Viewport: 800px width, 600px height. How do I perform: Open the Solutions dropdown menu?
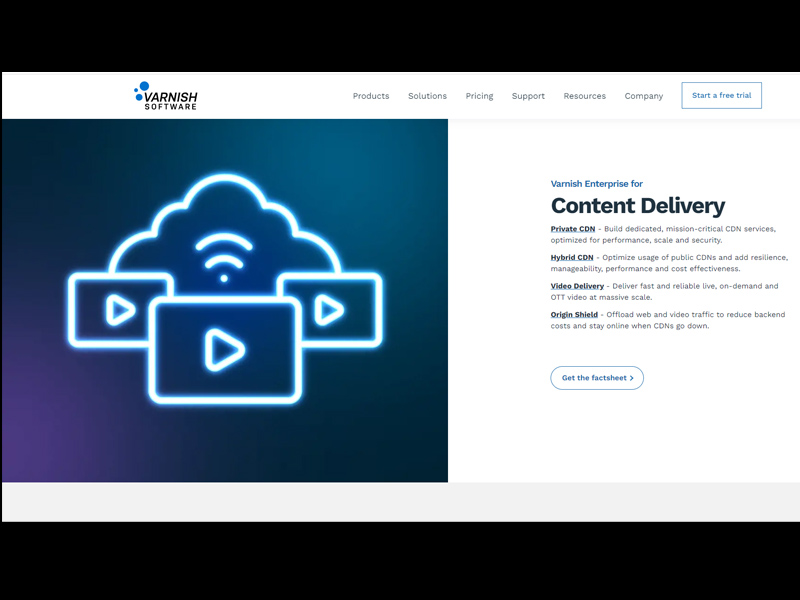tap(427, 96)
